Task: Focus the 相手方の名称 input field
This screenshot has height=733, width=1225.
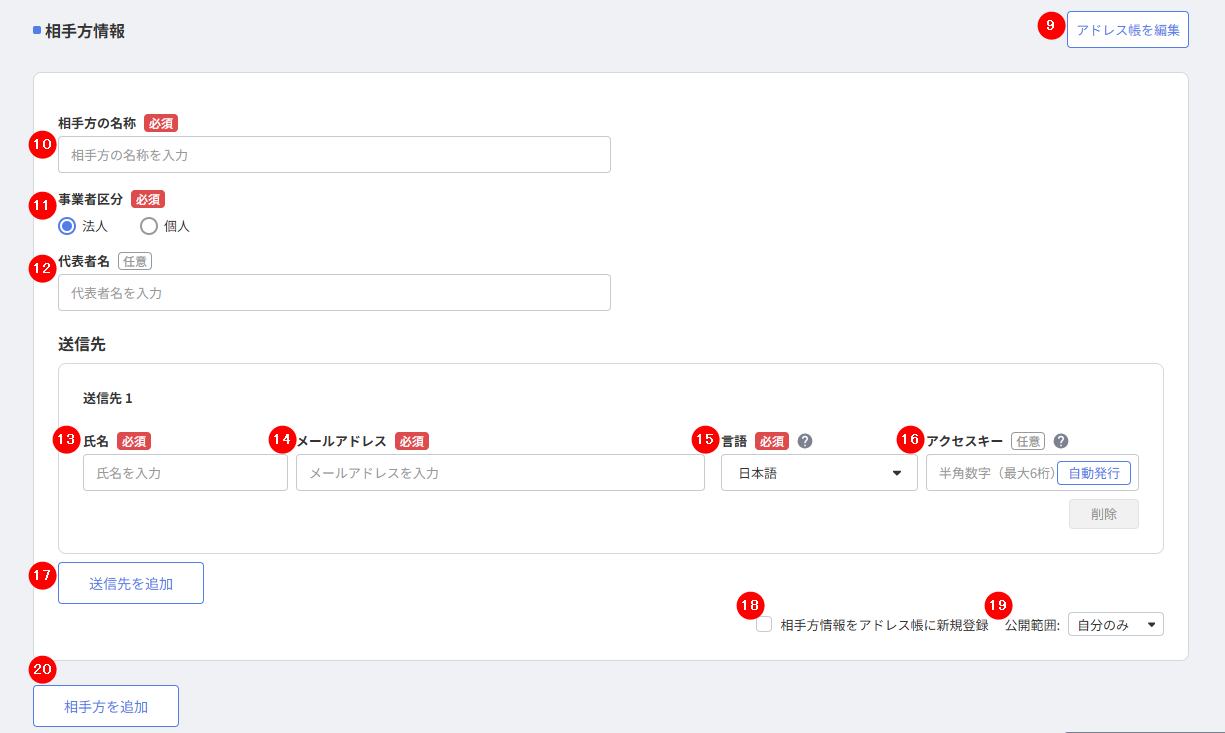Action: click(x=334, y=155)
